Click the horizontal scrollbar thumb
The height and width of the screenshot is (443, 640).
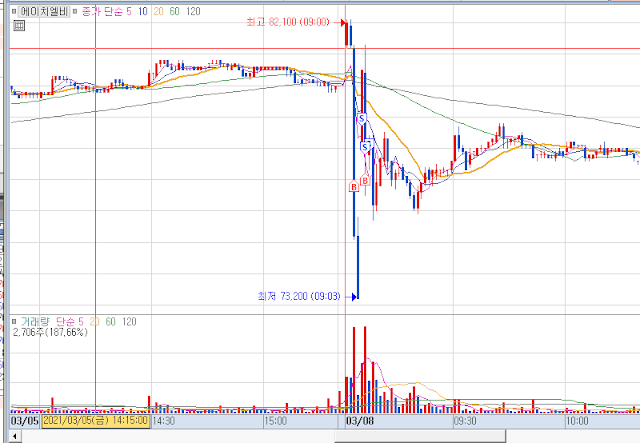pos(420,436)
